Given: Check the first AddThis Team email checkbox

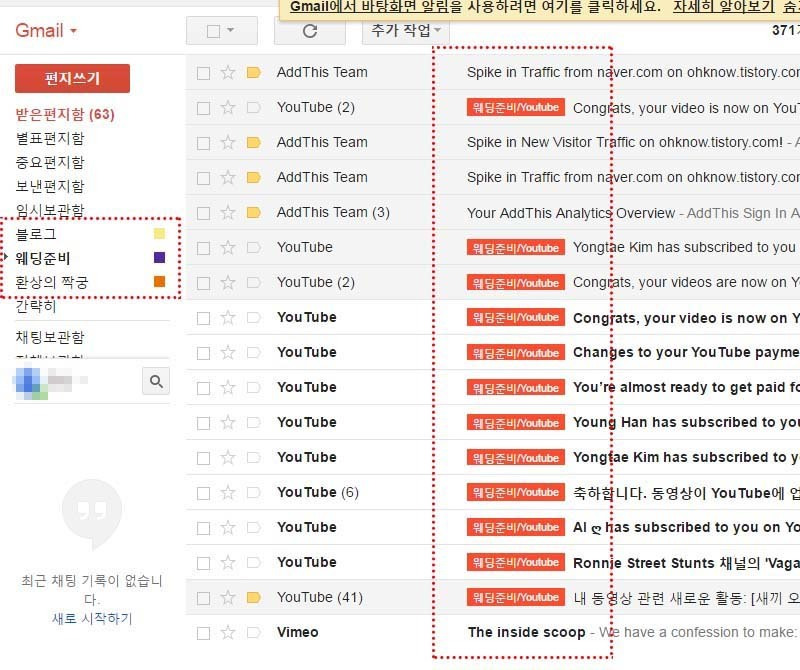Looking at the screenshot, I should pyautogui.click(x=204, y=73).
